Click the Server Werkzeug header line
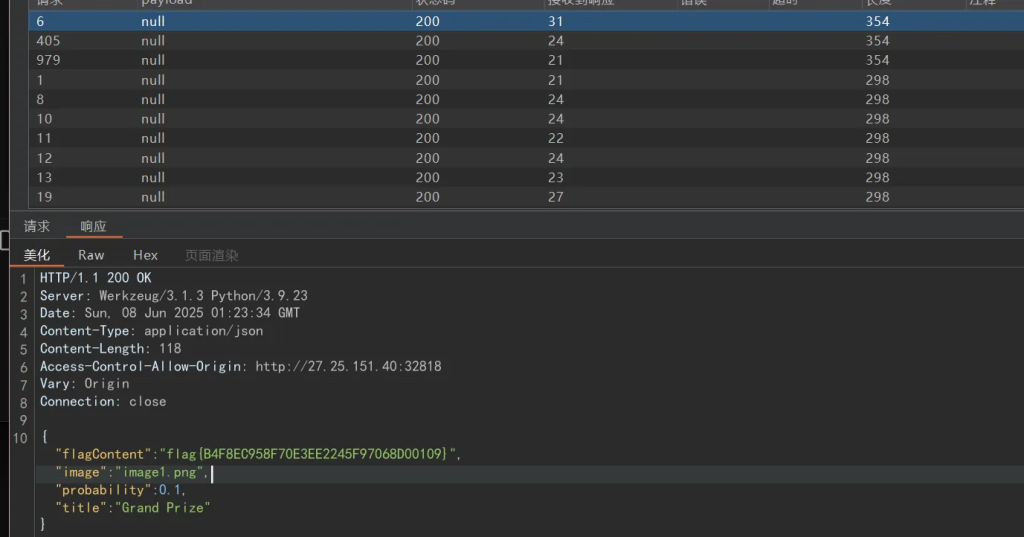This screenshot has width=1024, height=537. coord(173,295)
